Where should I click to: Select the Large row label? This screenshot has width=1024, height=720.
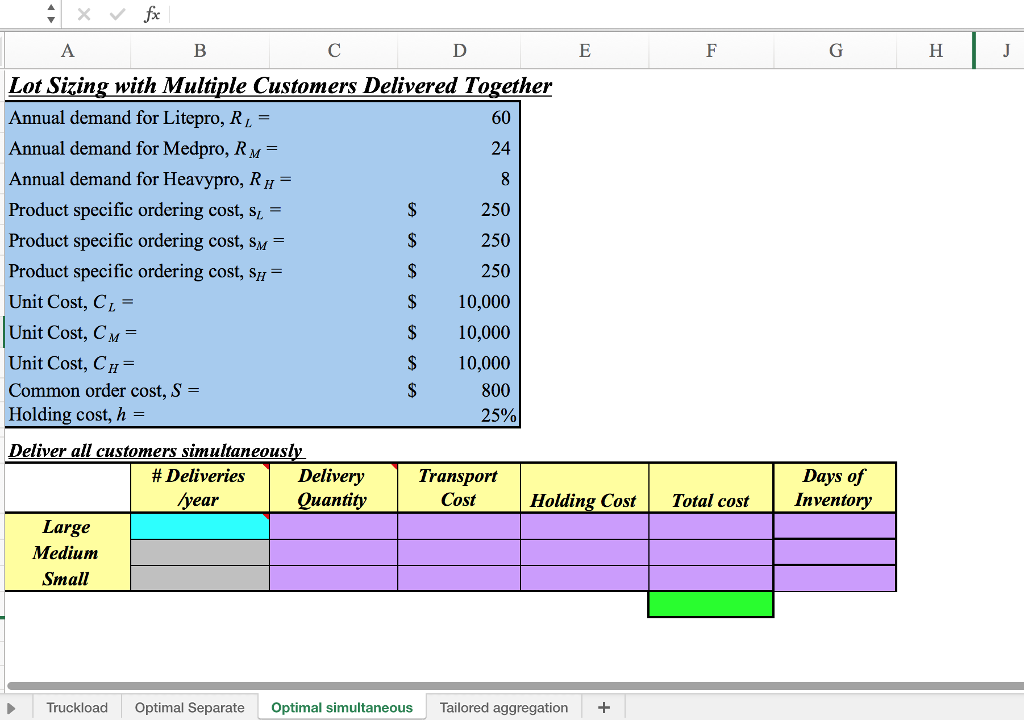pyautogui.click(x=67, y=527)
